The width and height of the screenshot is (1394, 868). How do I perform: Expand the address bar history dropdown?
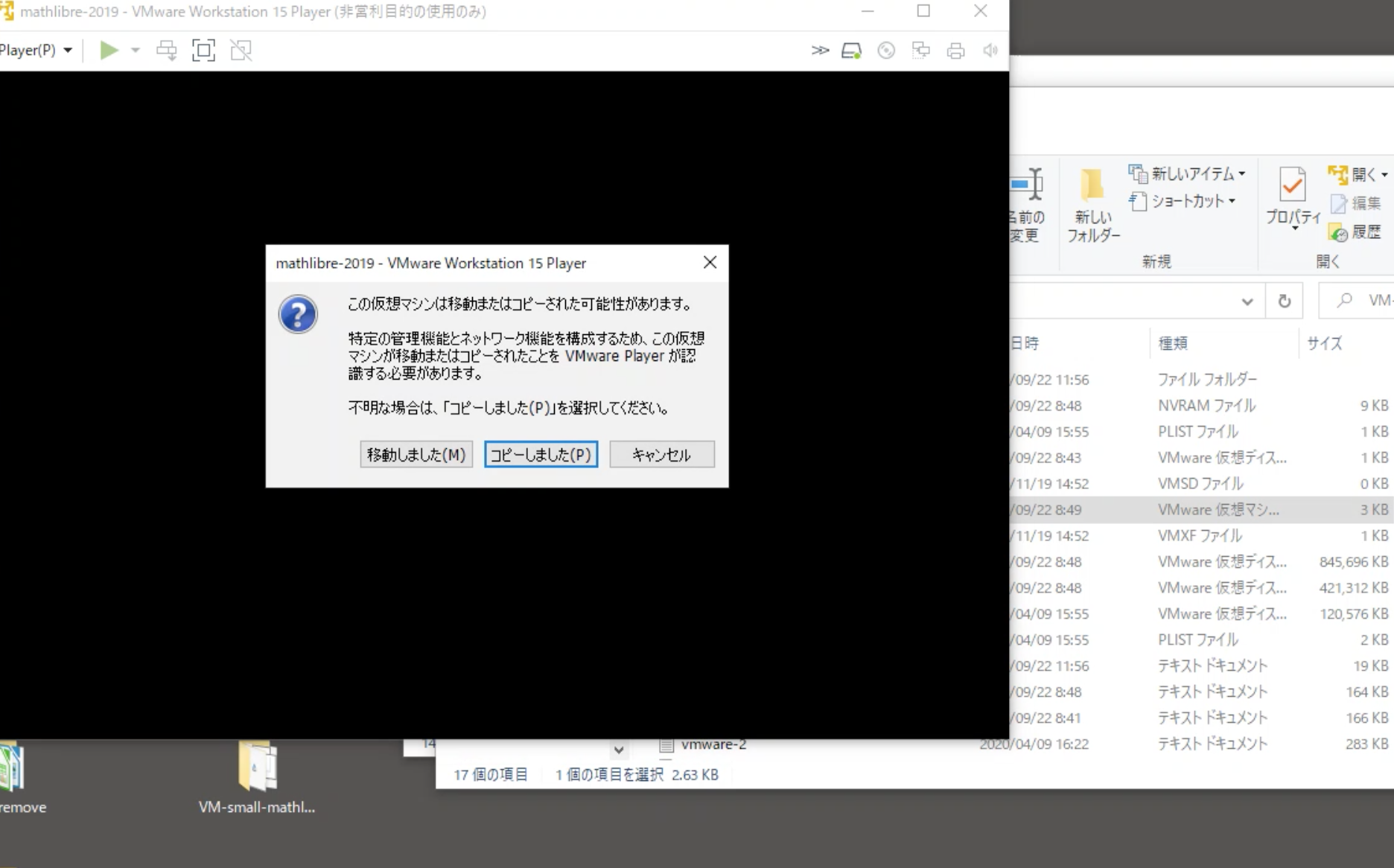pyautogui.click(x=1247, y=301)
